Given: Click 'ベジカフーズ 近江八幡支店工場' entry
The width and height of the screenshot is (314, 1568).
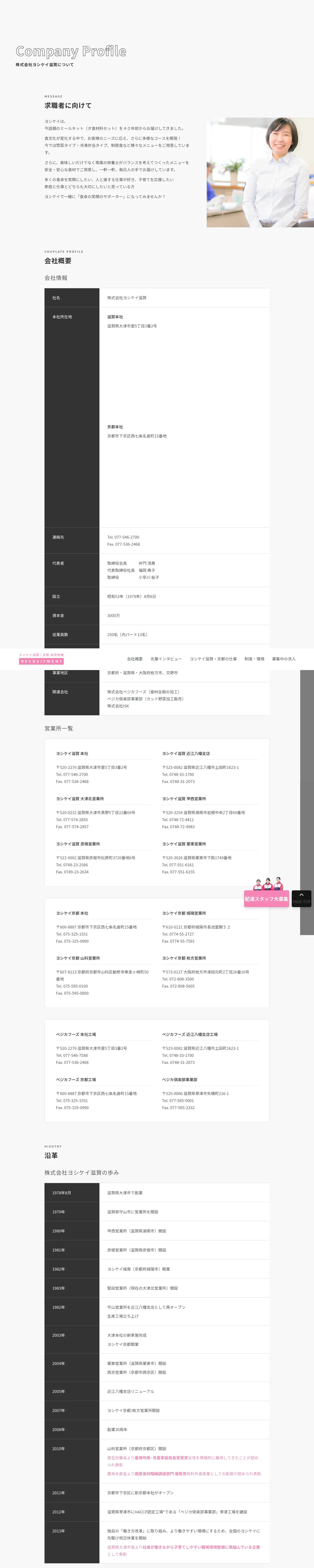Looking at the screenshot, I should (190, 1034).
